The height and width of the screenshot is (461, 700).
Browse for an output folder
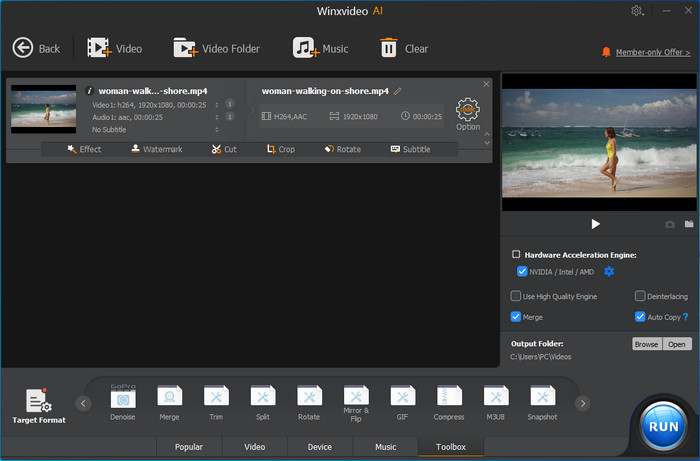pos(646,344)
